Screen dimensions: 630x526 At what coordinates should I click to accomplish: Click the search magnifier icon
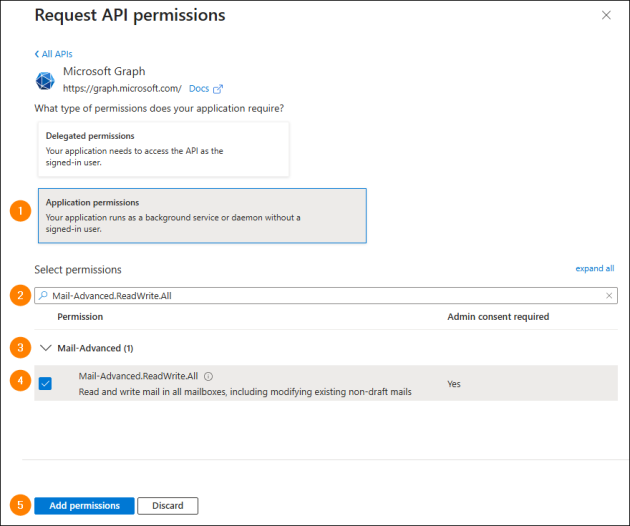(43, 295)
